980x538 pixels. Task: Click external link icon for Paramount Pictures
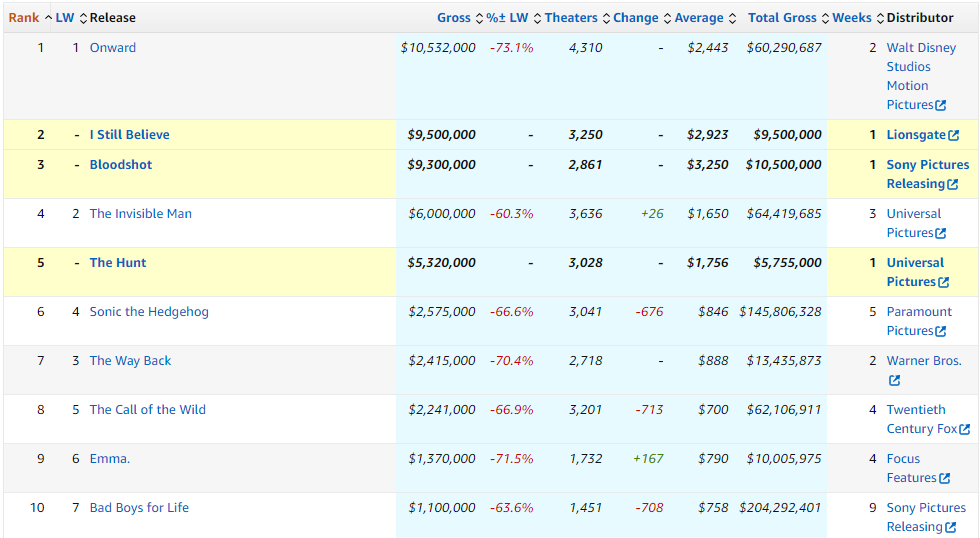click(x=940, y=332)
